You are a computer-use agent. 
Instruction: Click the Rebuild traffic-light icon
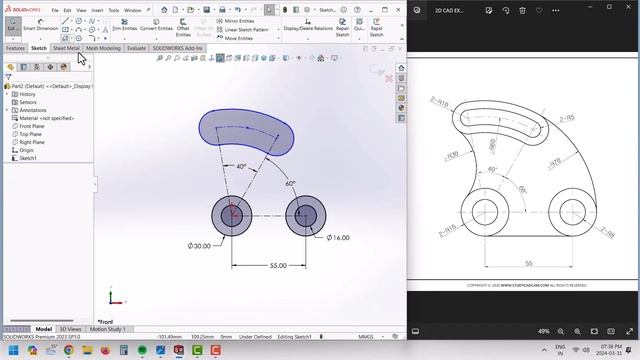(285, 10)
